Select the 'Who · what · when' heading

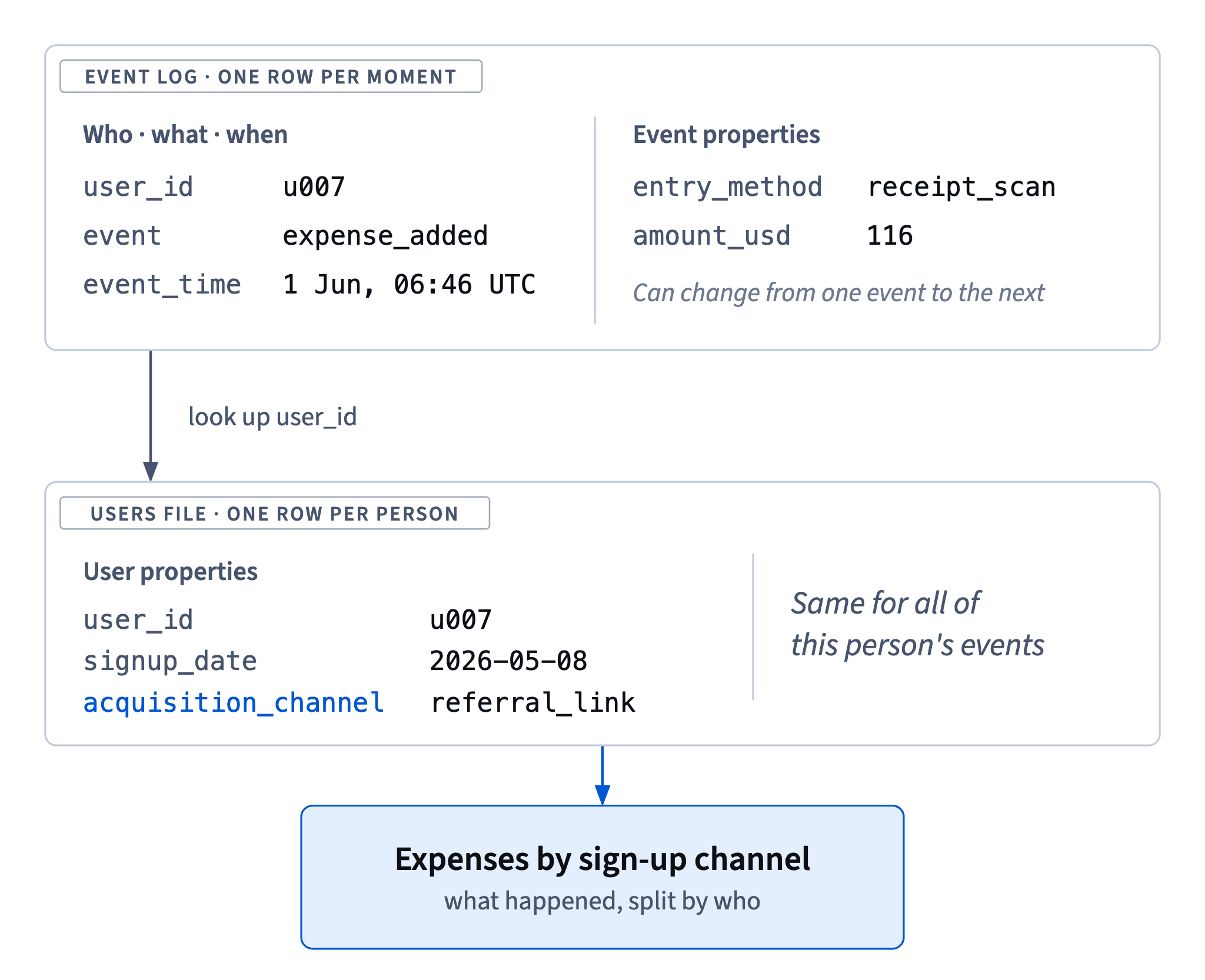(185, 135)
